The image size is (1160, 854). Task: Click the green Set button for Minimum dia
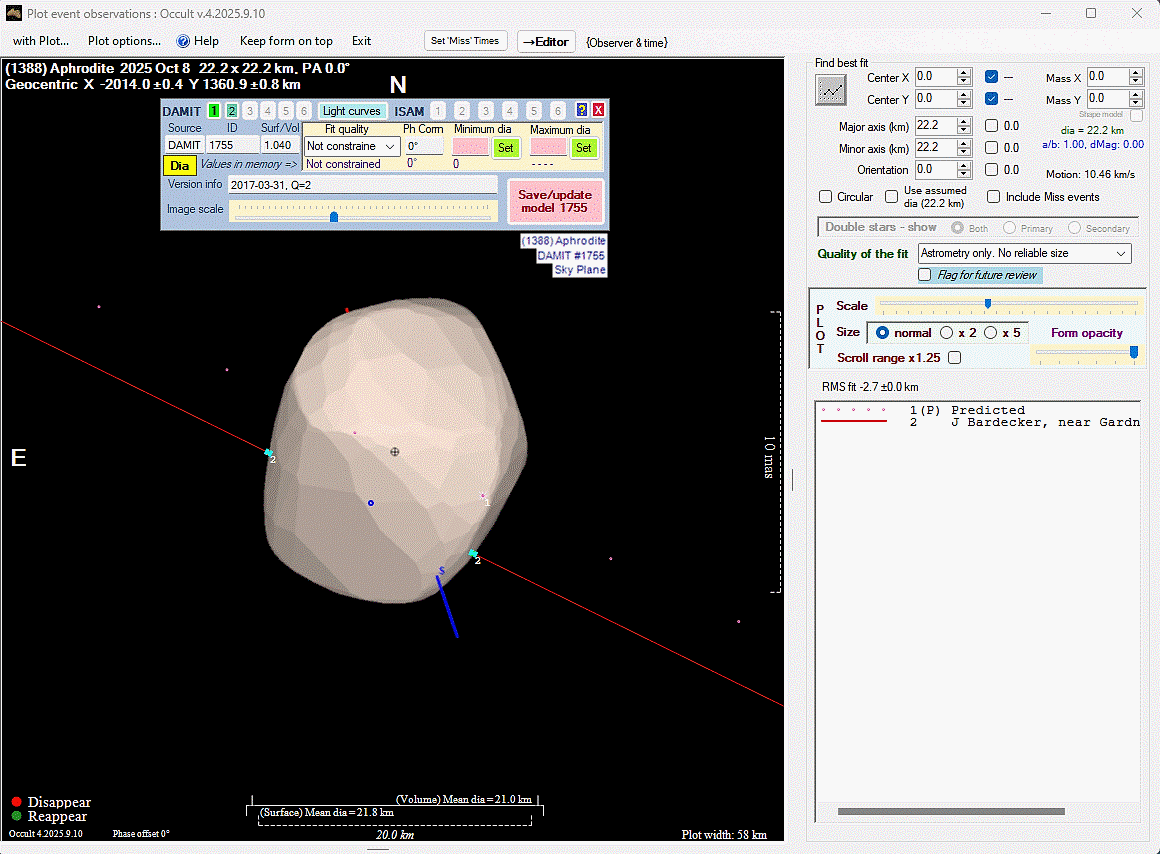click(506, 147)
